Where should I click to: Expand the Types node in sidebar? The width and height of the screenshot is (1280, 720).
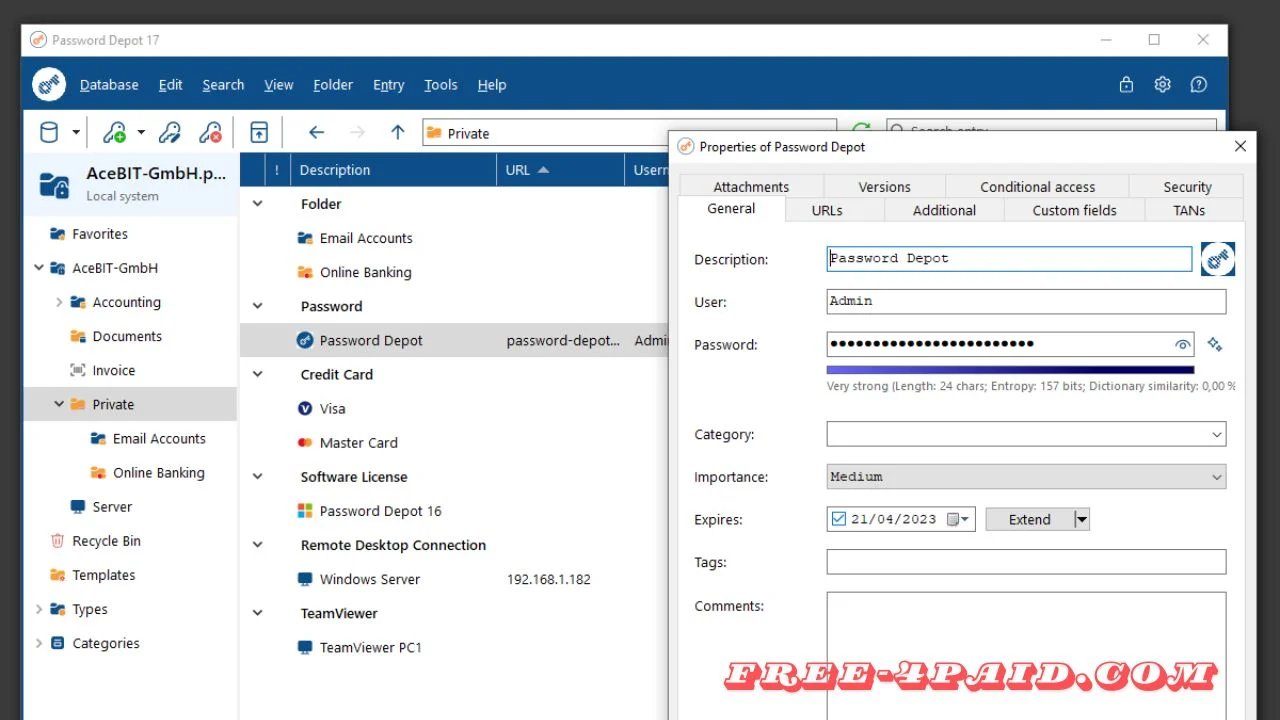coord(39,609)
